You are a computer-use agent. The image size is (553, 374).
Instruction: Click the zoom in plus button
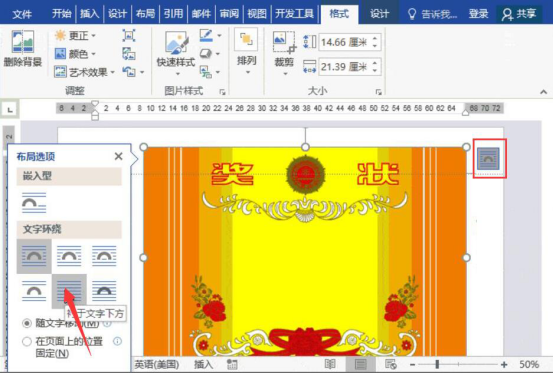pos(504,364)
